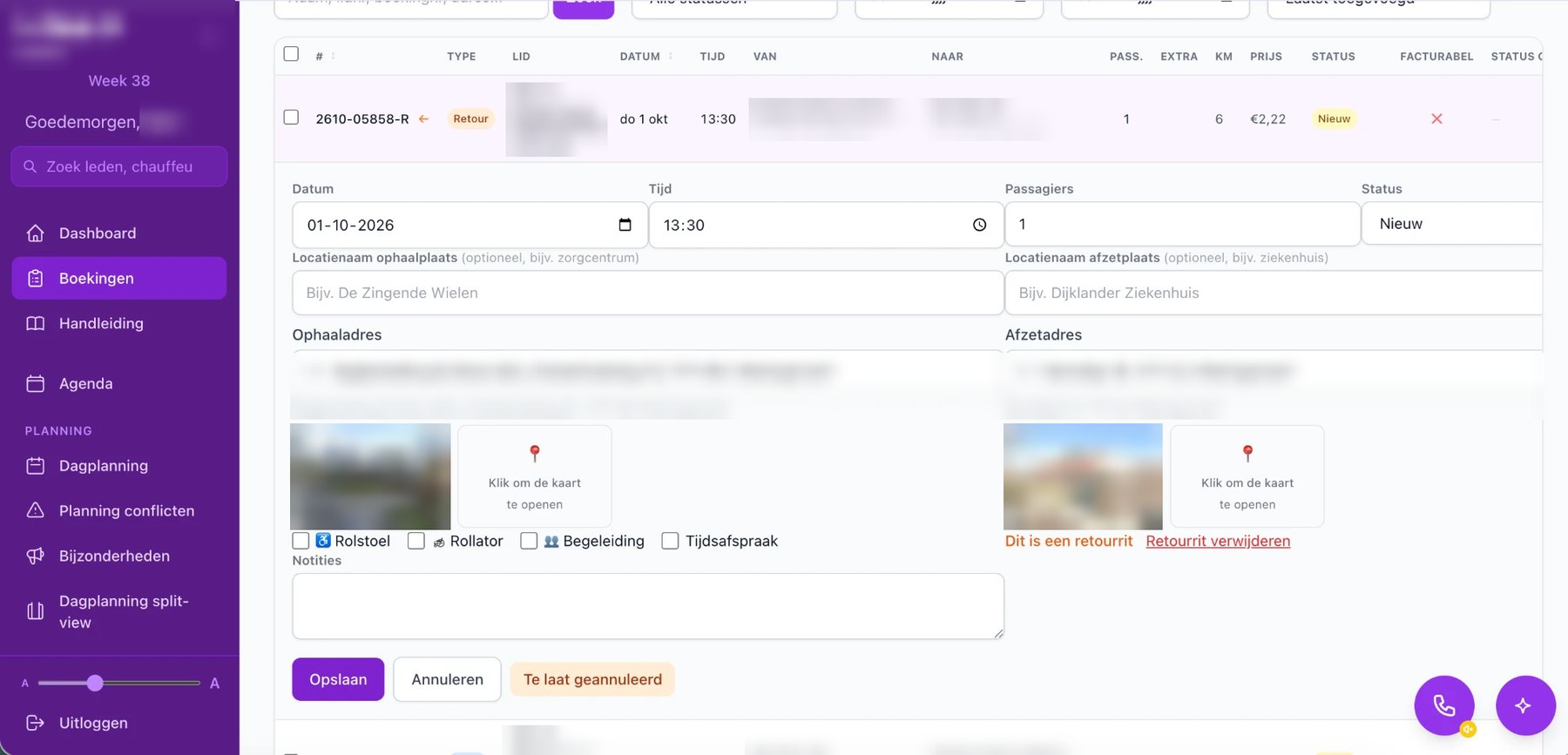Click the floating phone call button
The height and width of the screenshot is (755, 1568).
coord(1444,705)
